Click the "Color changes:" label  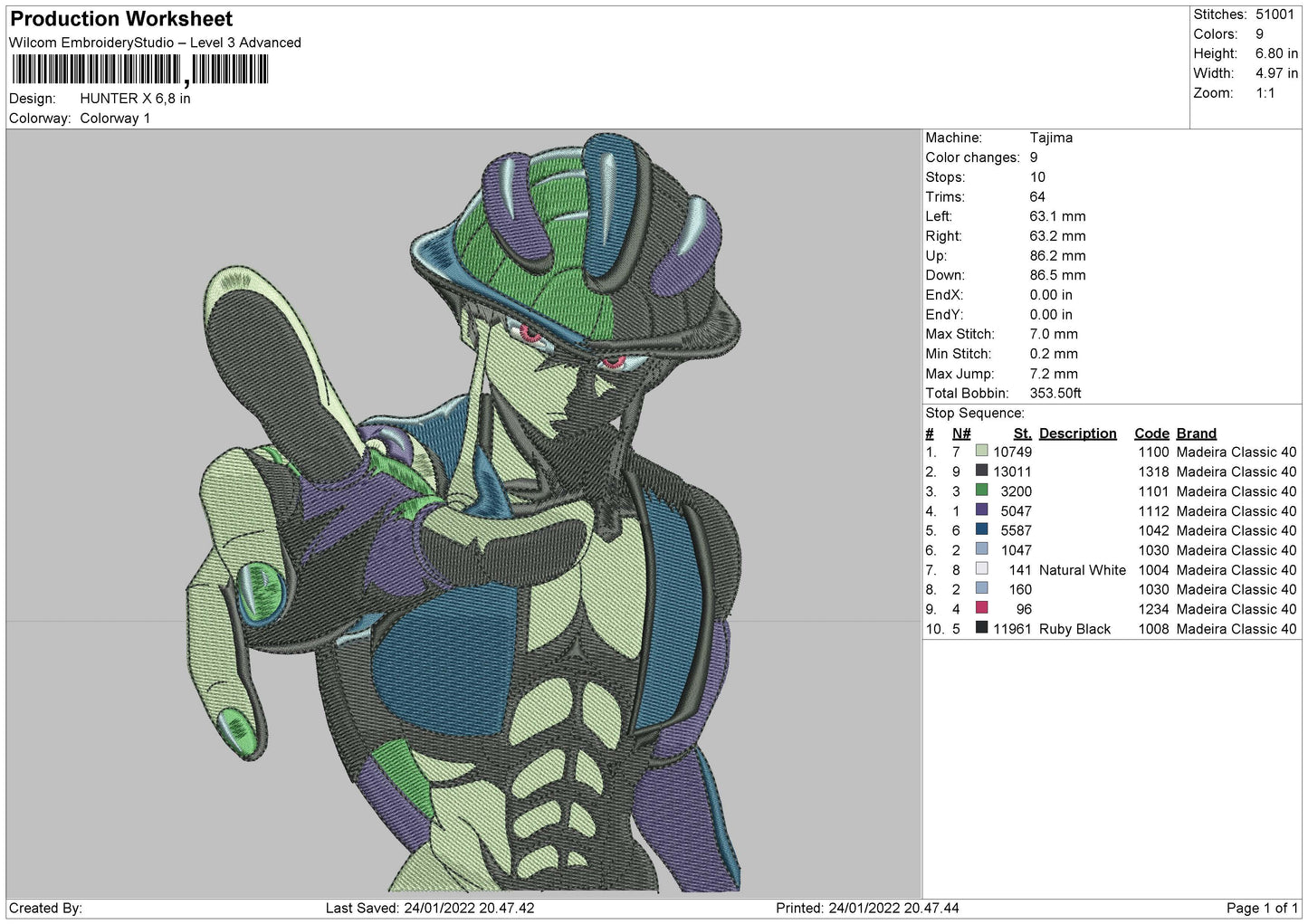point(972,157)
